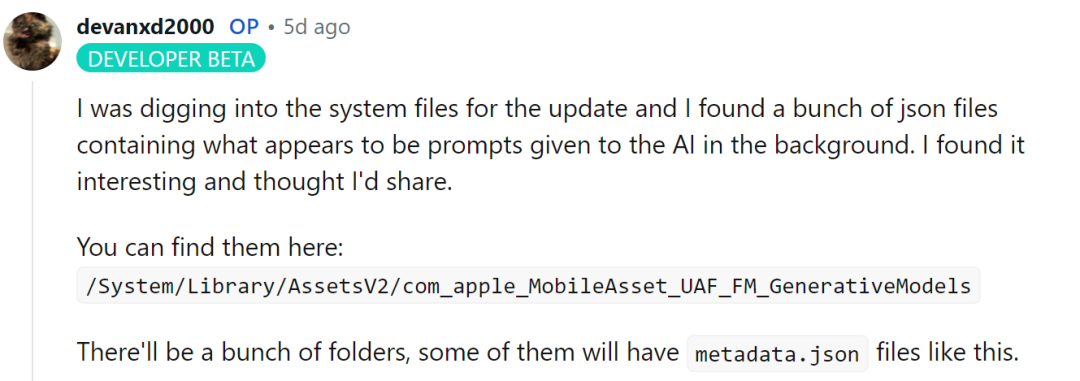The width and height of the screenshot is (1080, 381).
Task: Open devanxd2000's profile avatar
Action: tap(32, 41)
